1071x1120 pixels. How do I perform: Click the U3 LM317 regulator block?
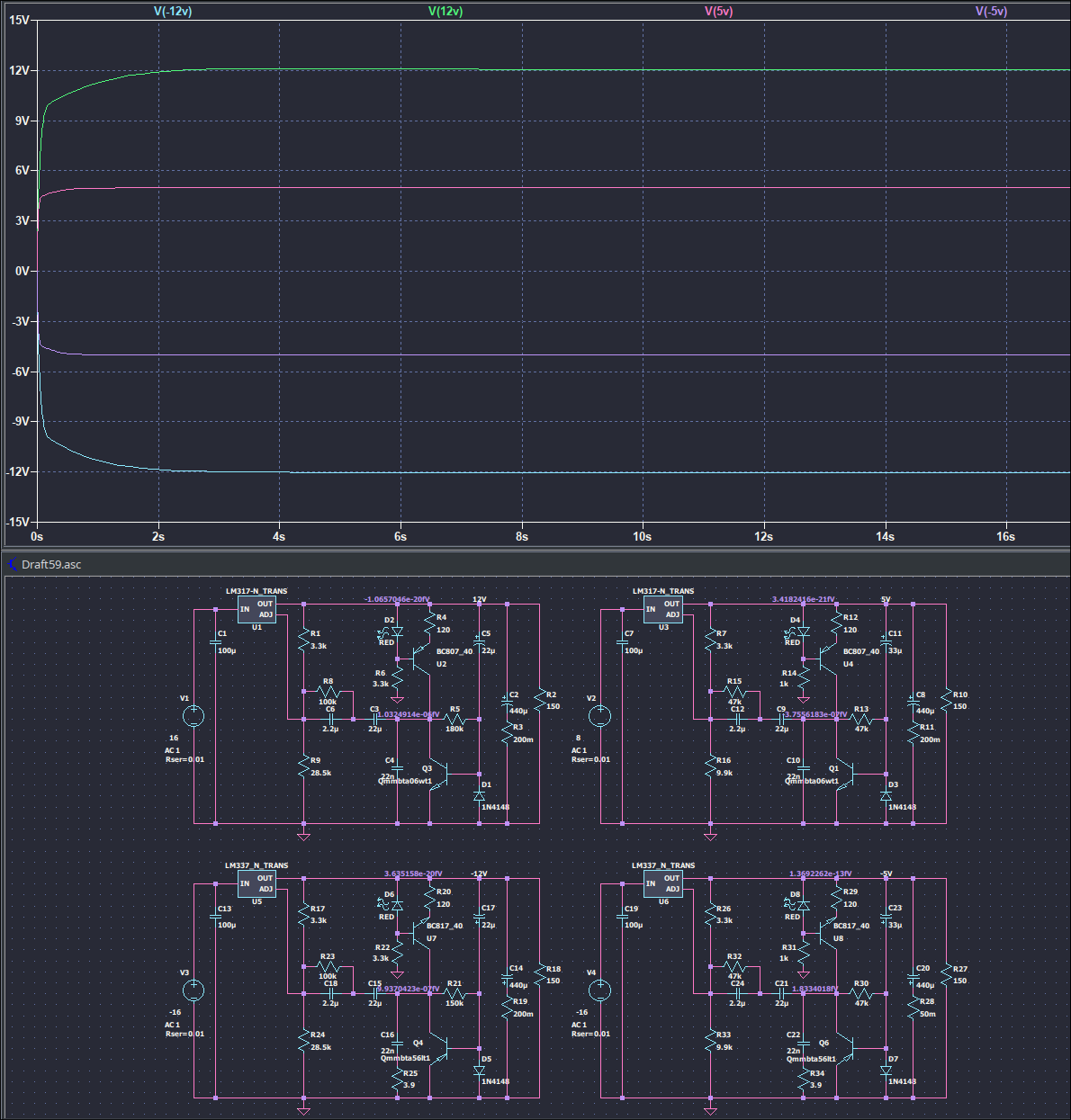tap(663, 609)
